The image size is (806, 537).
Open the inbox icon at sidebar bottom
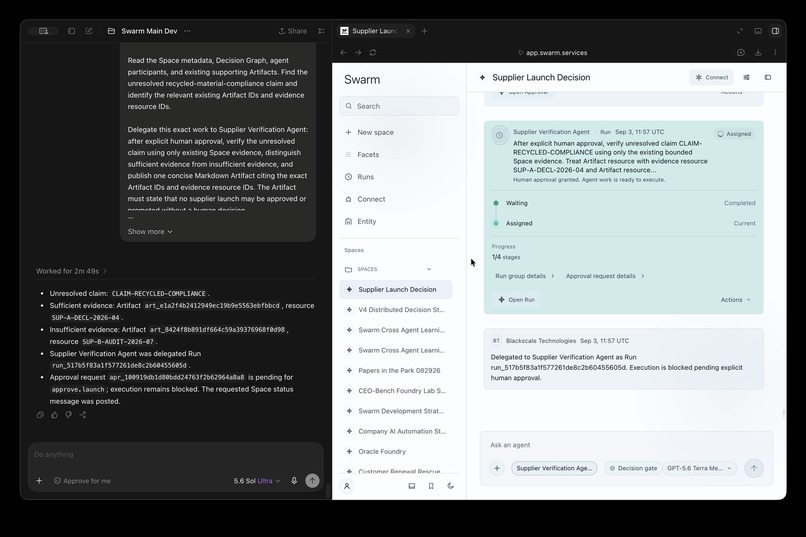tap(412, 486)
